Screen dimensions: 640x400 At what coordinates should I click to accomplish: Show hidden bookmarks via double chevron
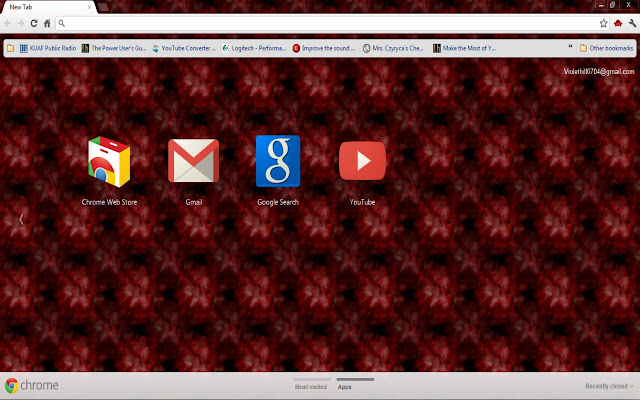[570, 48]
